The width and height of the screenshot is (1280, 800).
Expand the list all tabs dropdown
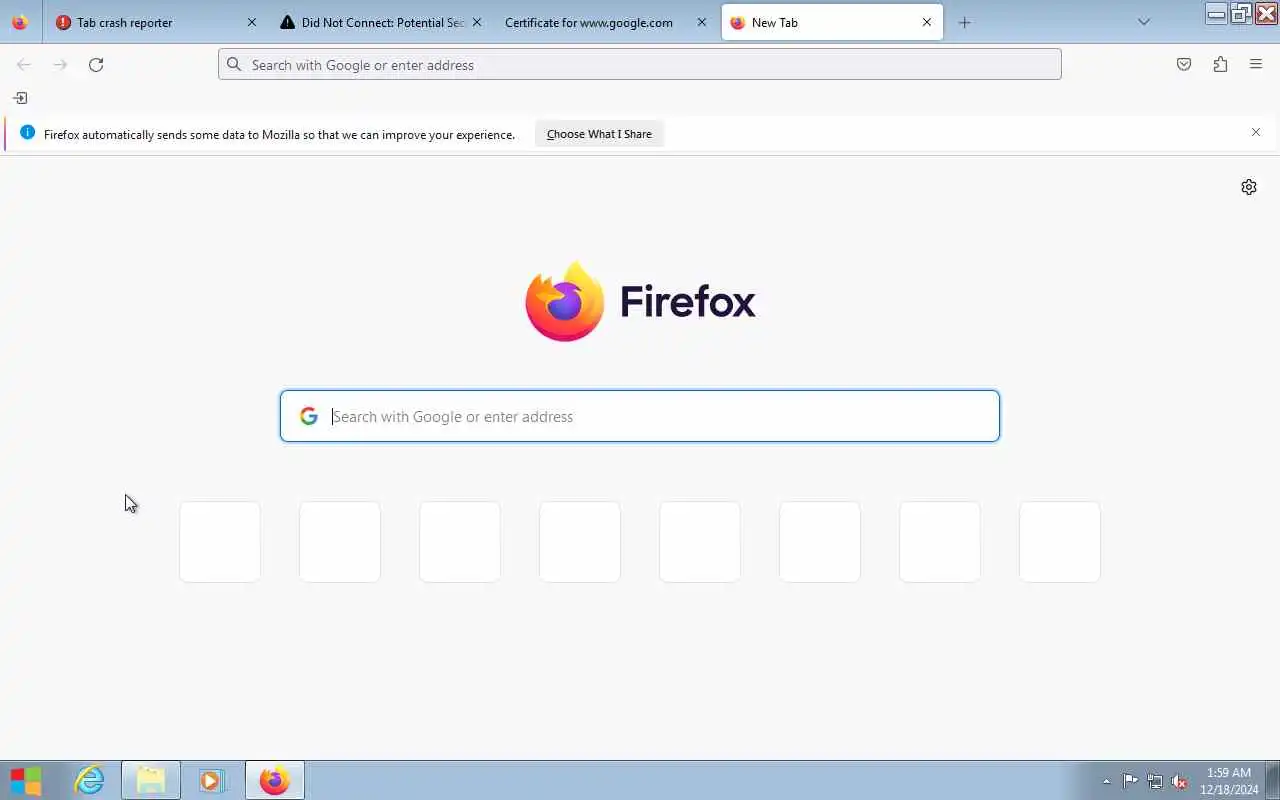(x=1144, y=22)
